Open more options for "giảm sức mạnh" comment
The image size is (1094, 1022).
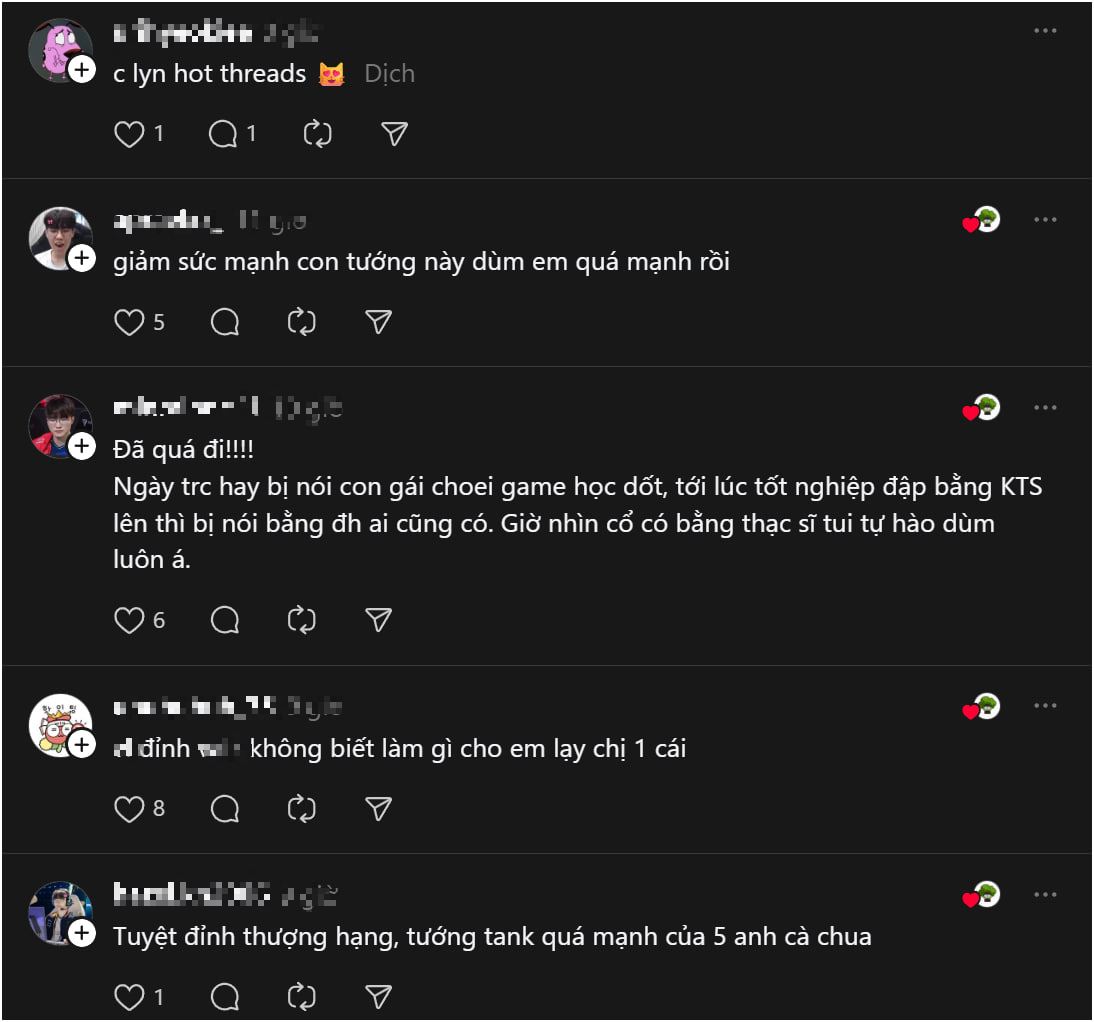pyautogui.click(x=1045, y=220)
